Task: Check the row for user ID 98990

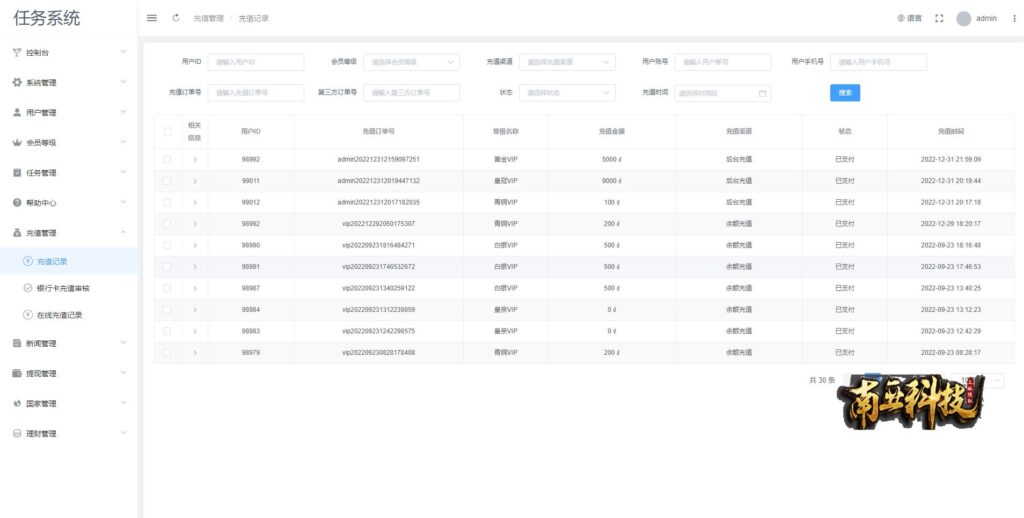Action: pos(167,245)
